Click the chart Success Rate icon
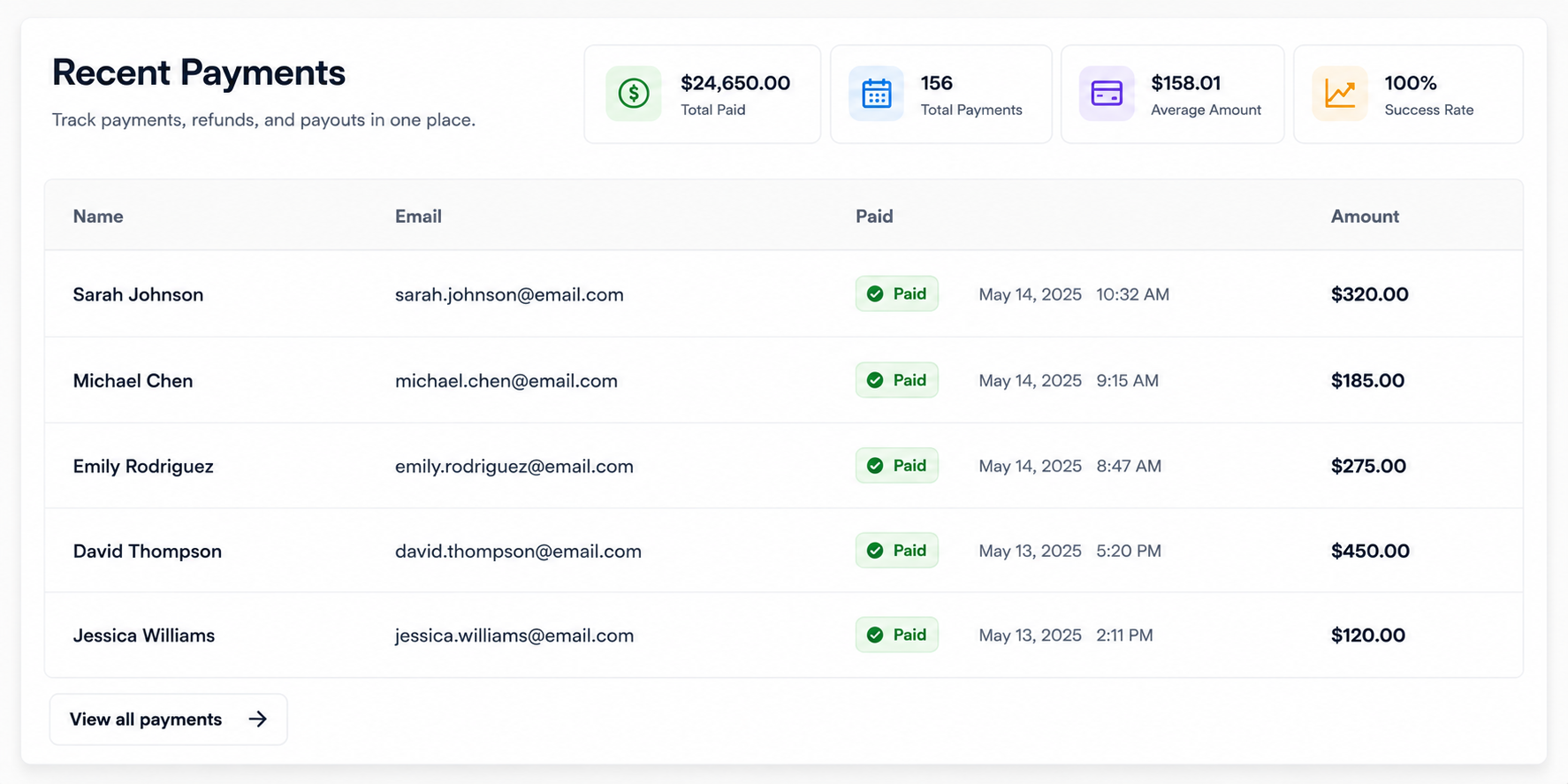The width and height of the screenshot is (1568, 784). click(x=1340, y=94)
